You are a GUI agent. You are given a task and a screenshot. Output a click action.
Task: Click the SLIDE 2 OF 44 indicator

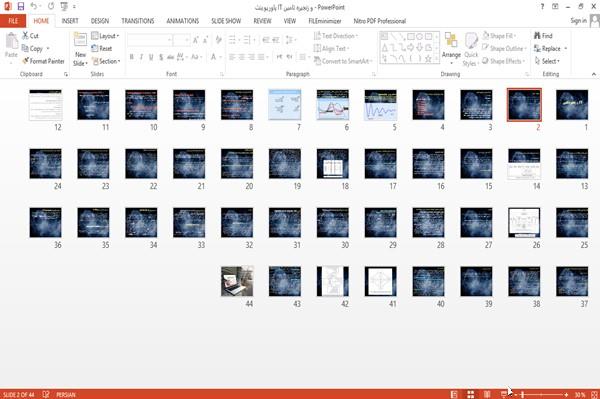(x=18, y=394)
